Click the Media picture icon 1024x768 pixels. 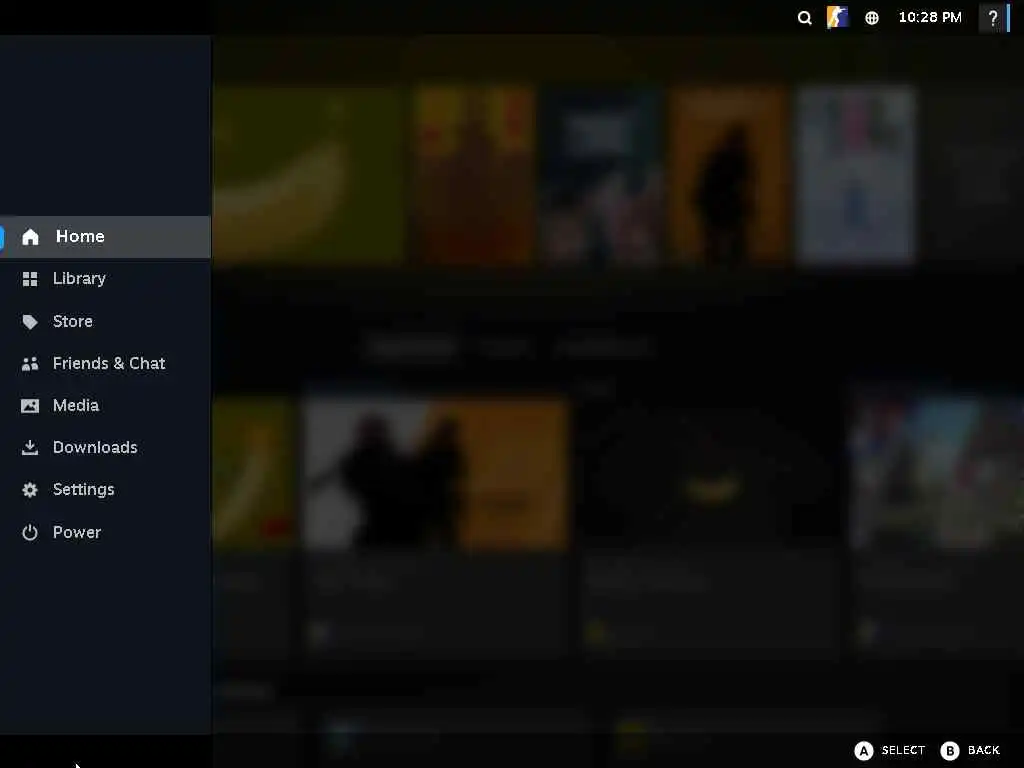pos(30,406)
